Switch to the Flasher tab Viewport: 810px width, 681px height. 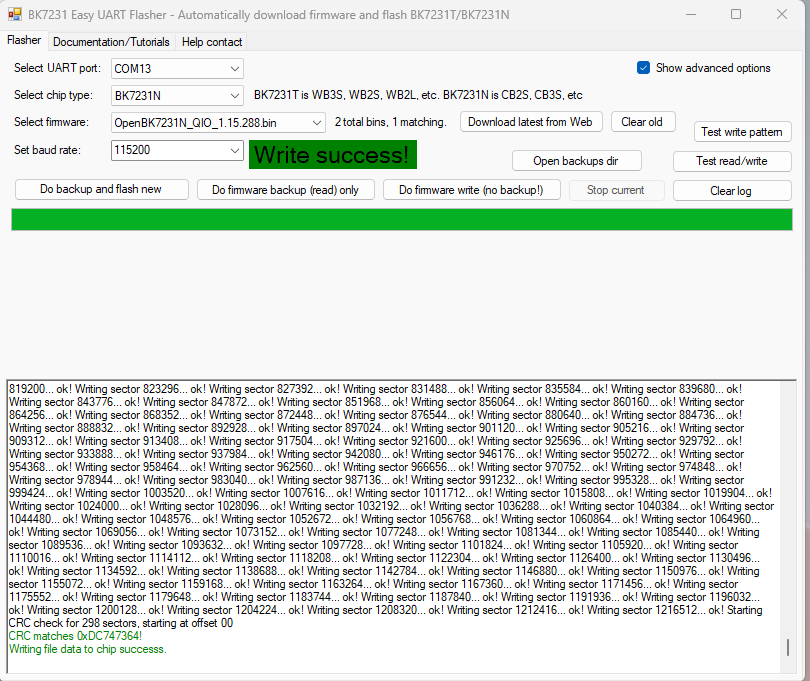pyautogui.click(x=24, y=40)
